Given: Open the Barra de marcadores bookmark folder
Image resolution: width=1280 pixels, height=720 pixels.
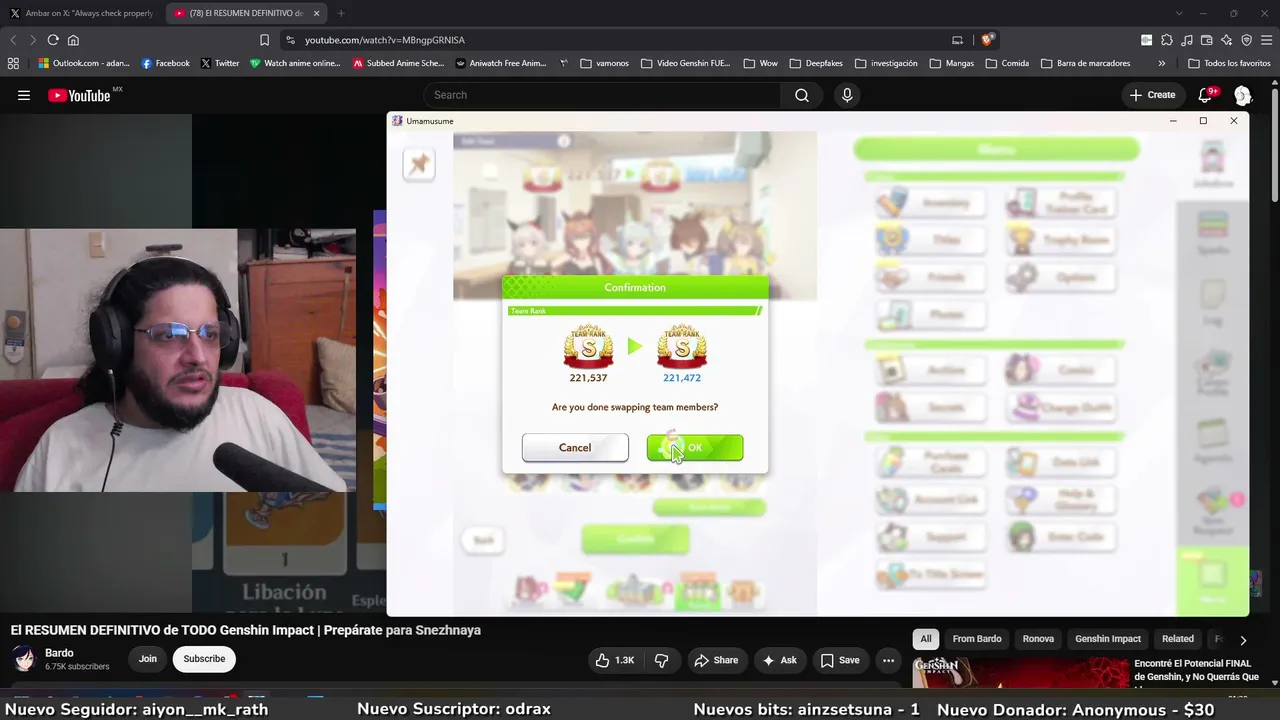Looking at the screenshot, I should 1085,63.
